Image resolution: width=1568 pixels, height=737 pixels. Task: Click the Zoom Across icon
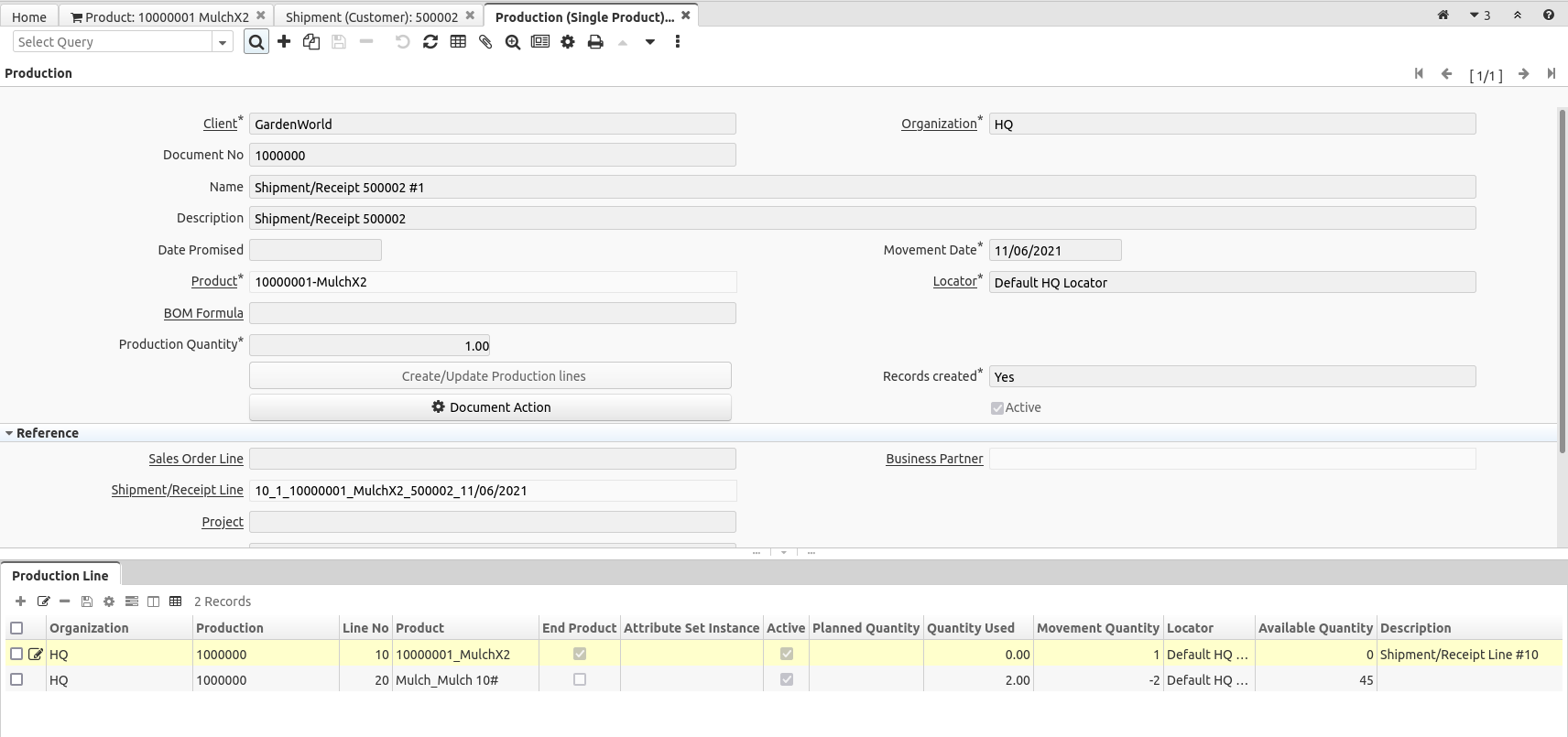click(513, 42)
